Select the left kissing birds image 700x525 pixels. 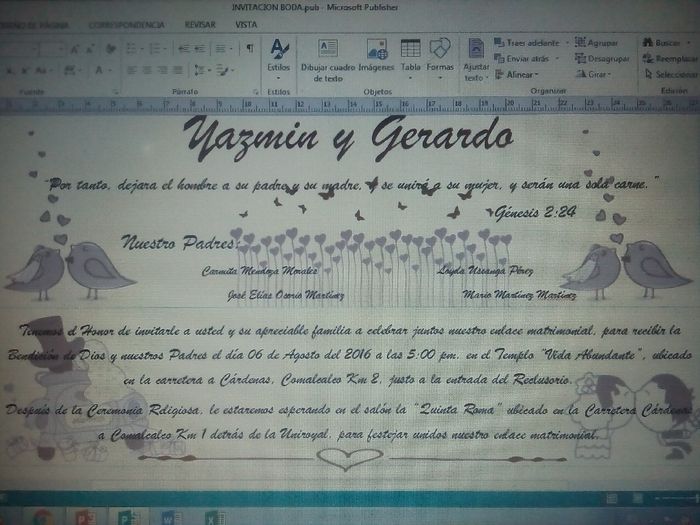click(x=69, y=271)
